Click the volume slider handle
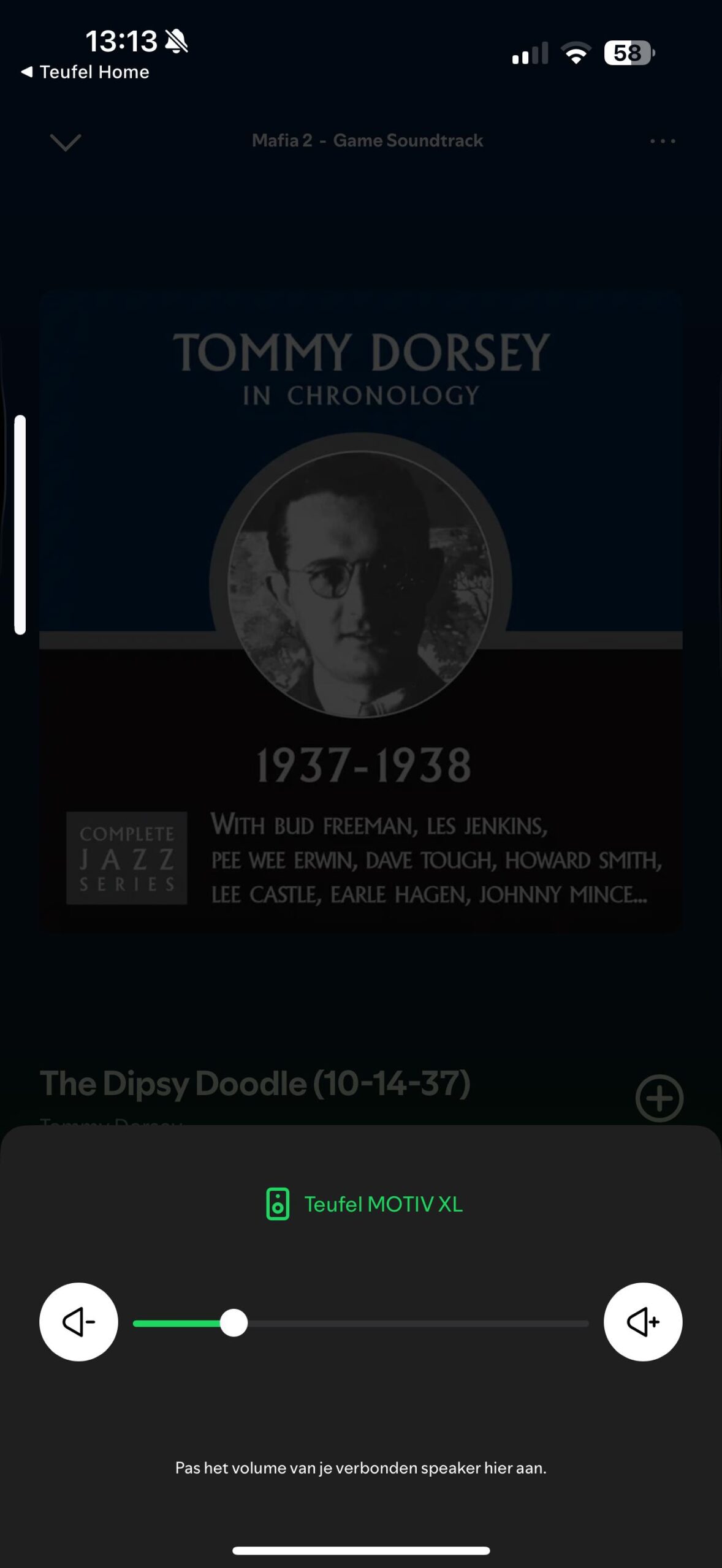 click(x=234, y=1323)
